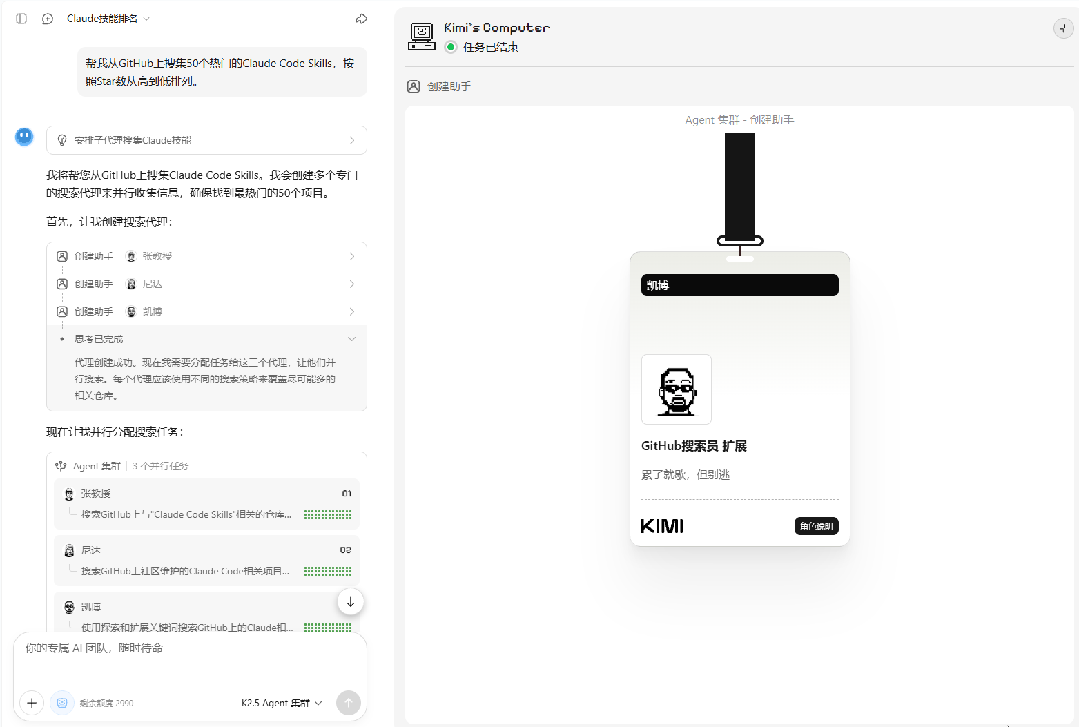The height and width of the screenshot is (727, 1079).
Task: Click the 创建助手 label in the right panel
Action: click(449, 86)
